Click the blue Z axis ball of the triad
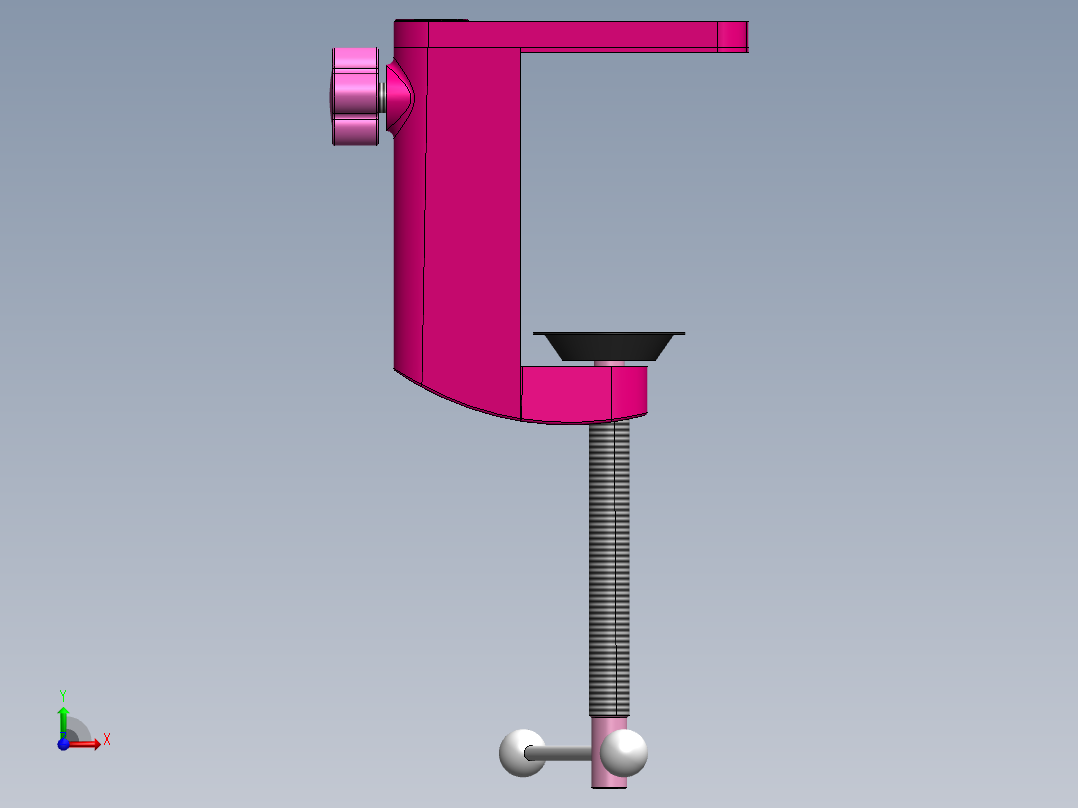The height and width of the screenshot is (808, 1078). (63, 744)
